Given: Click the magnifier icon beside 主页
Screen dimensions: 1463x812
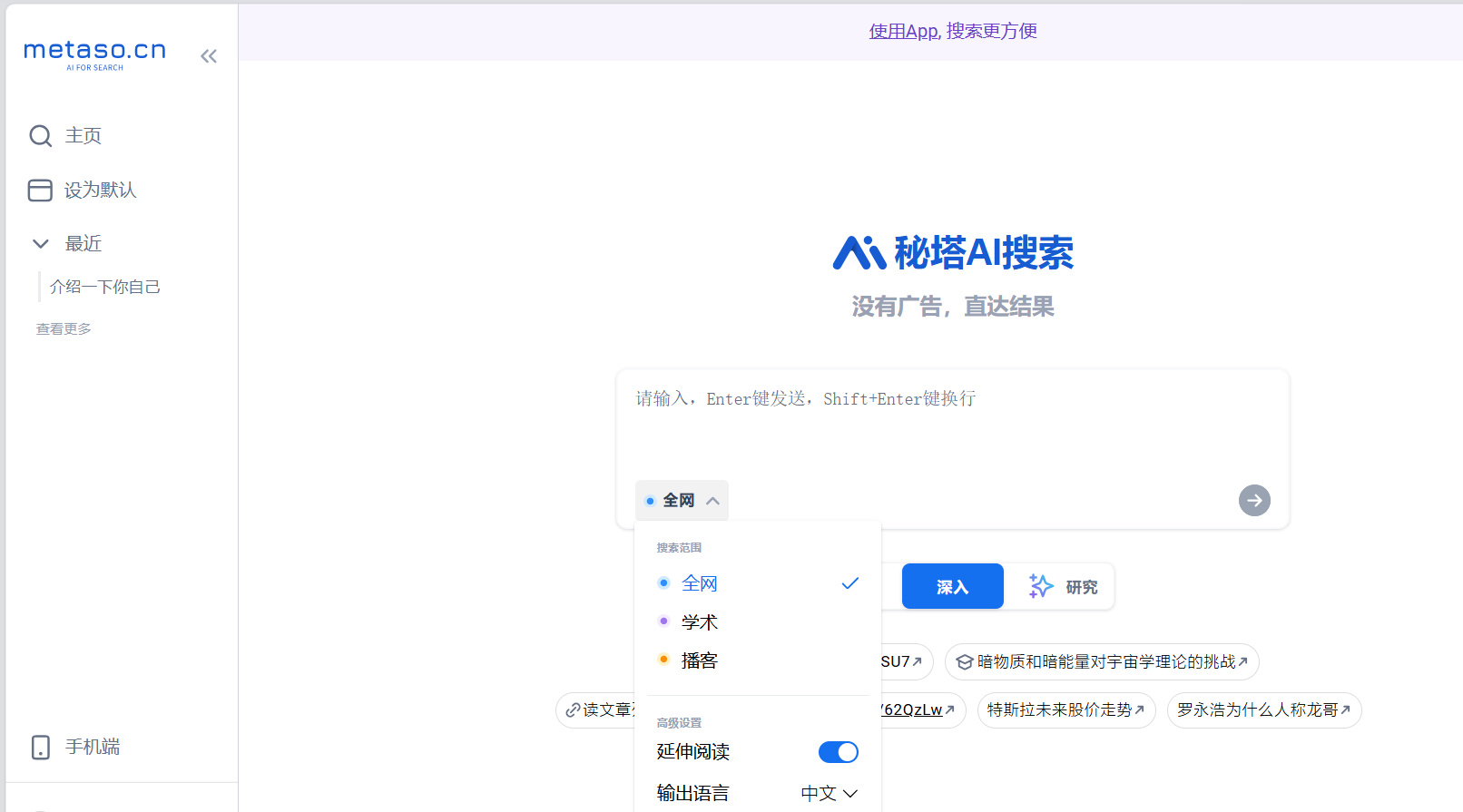Looking at the screenshot, I should (41, 136).
